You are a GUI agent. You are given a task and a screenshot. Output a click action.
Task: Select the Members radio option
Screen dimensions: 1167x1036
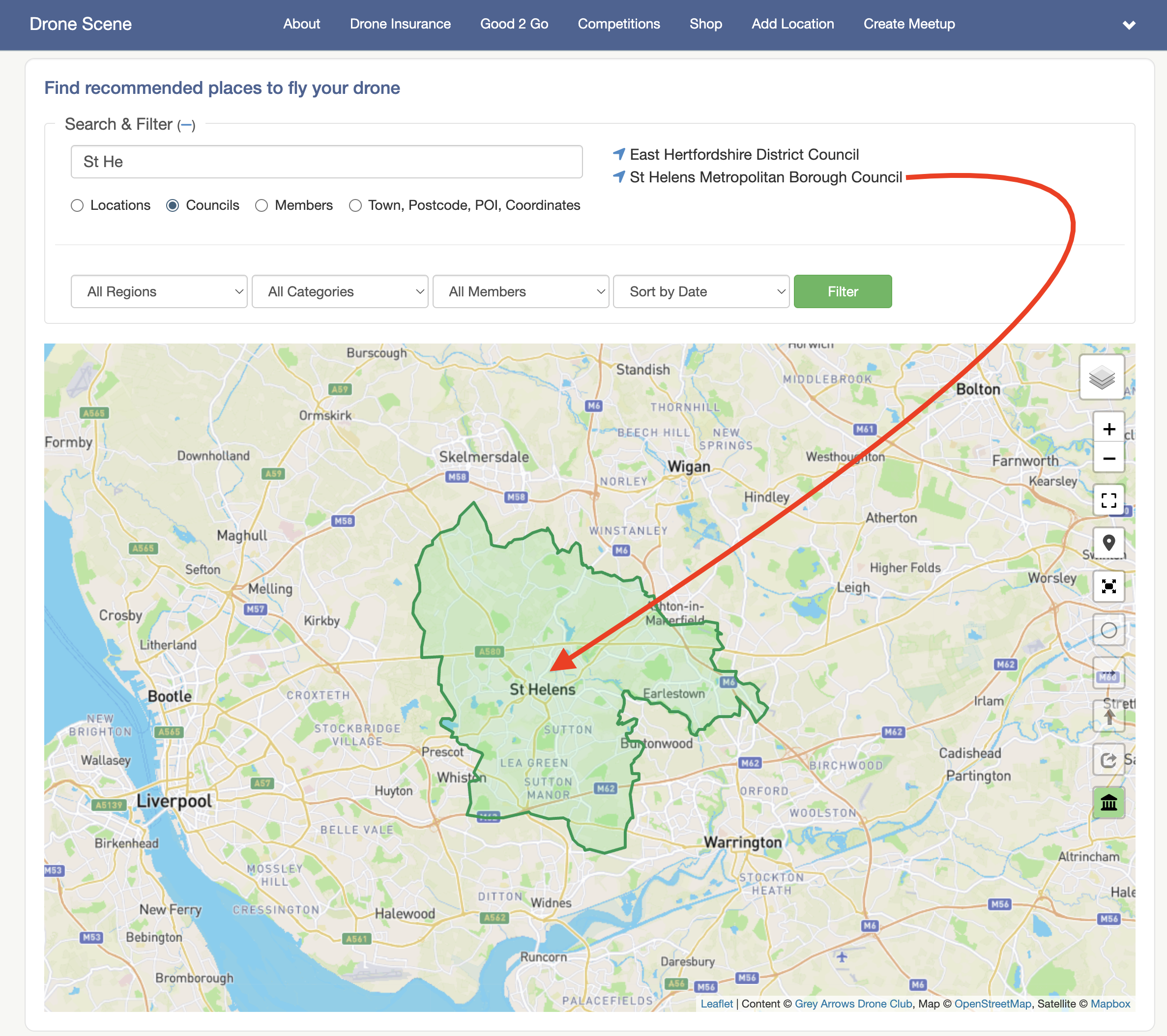pyautogui.click(x=262, y=205)
